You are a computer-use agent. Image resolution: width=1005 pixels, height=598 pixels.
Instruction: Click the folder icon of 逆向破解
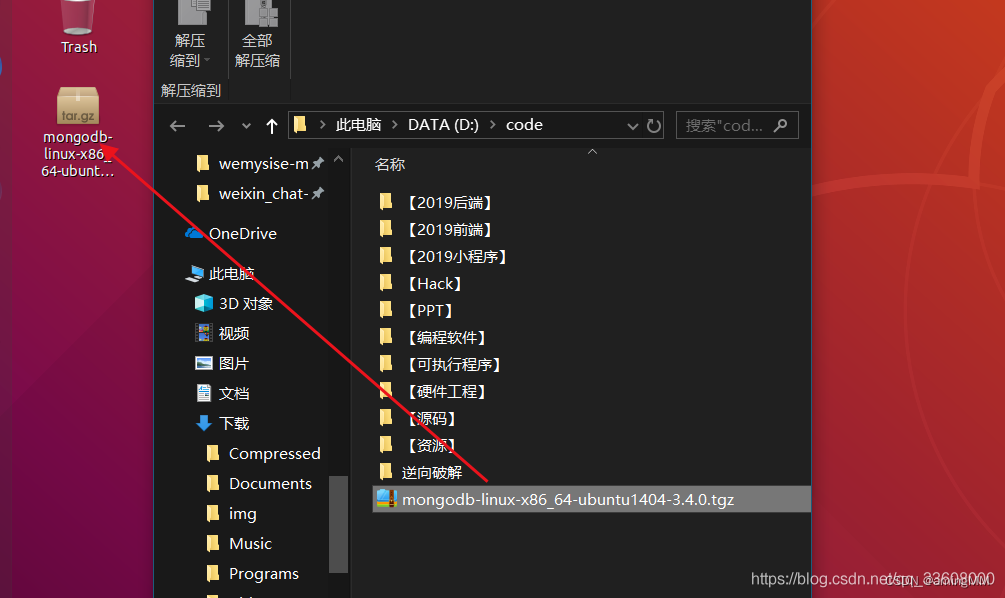[x=386, y=472]
